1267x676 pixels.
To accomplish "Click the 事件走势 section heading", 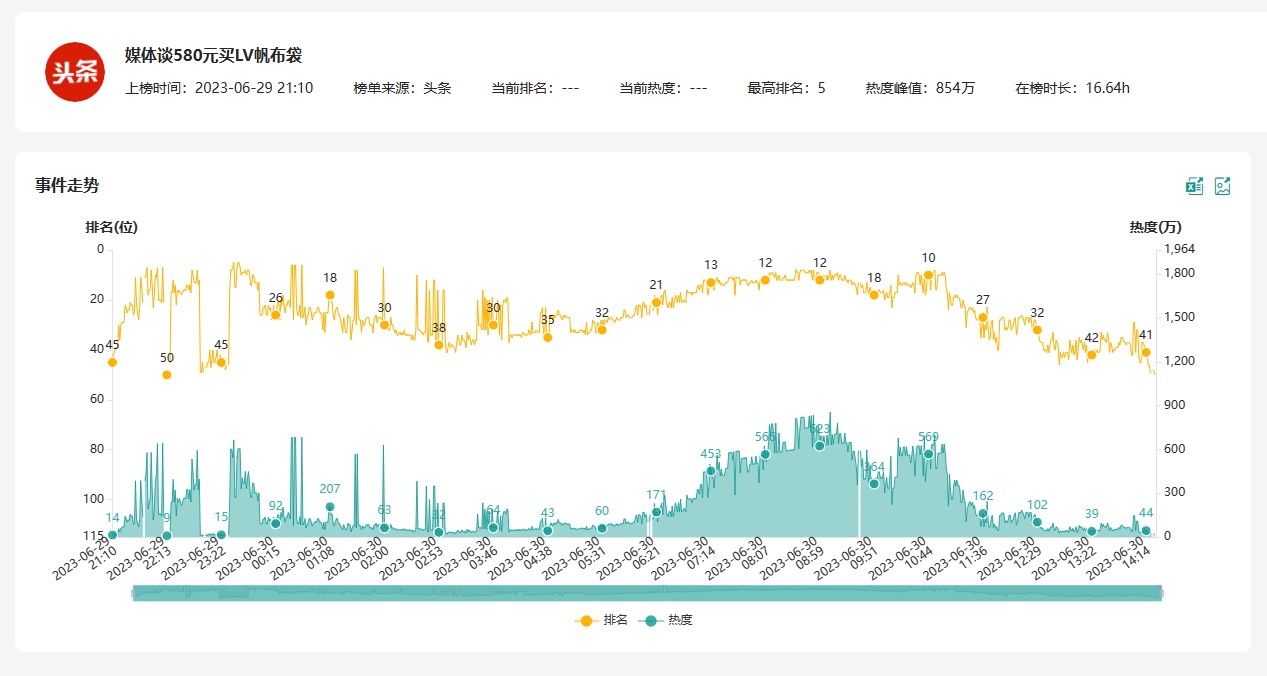I will click(67, 185).
